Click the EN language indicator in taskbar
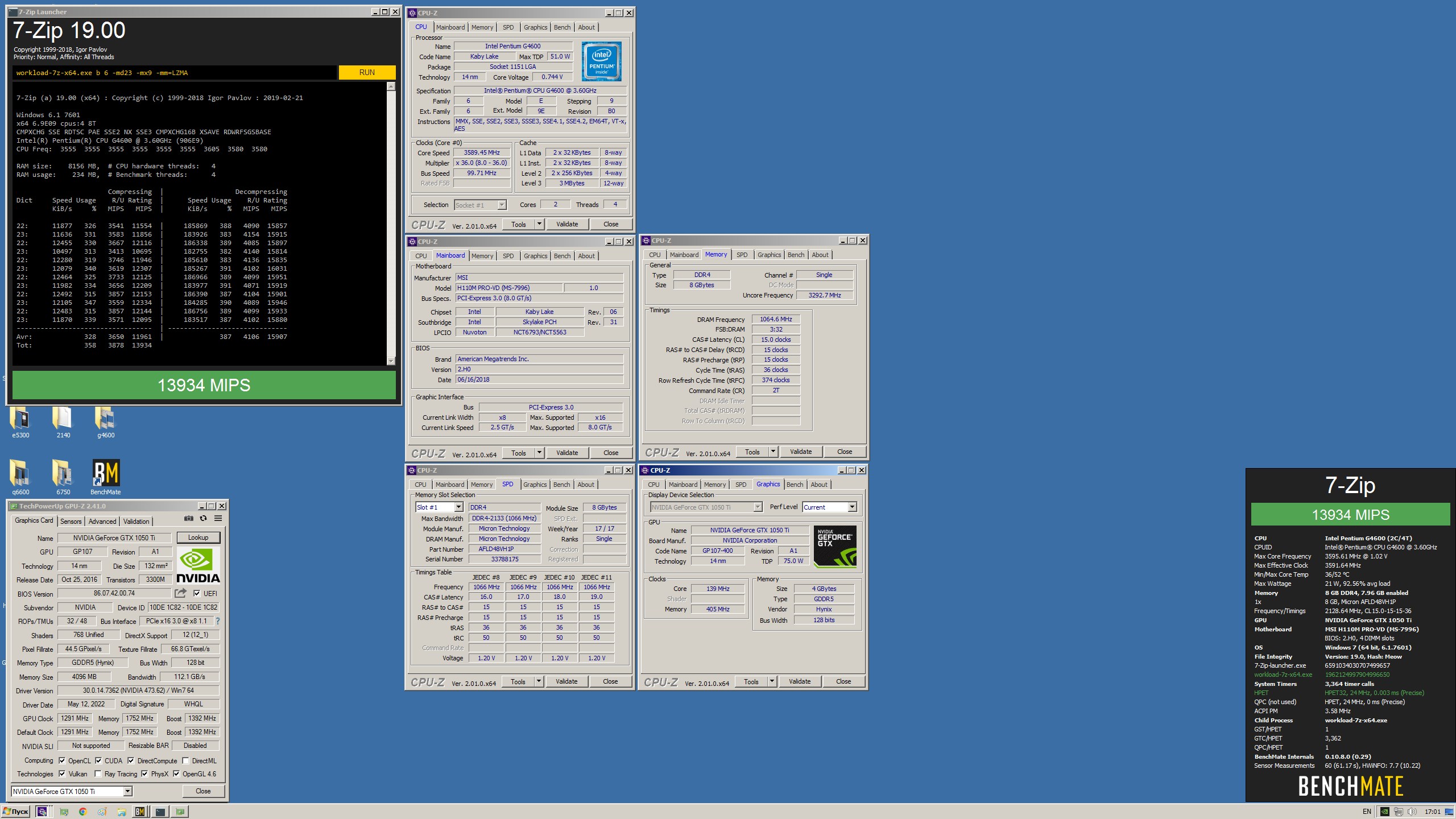 1367,812
